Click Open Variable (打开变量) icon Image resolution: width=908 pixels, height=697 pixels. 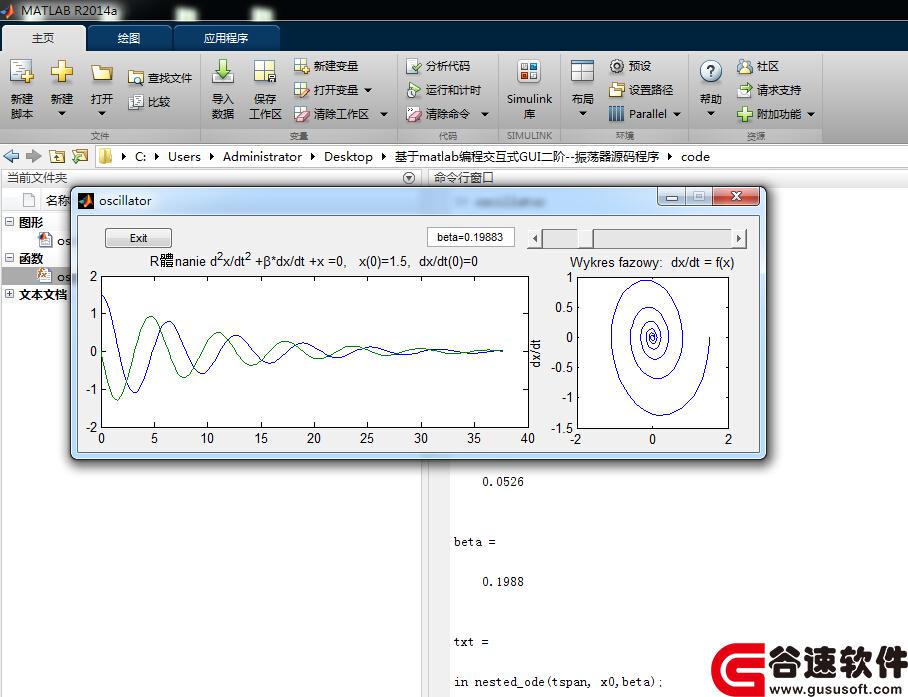coord(301,90)
